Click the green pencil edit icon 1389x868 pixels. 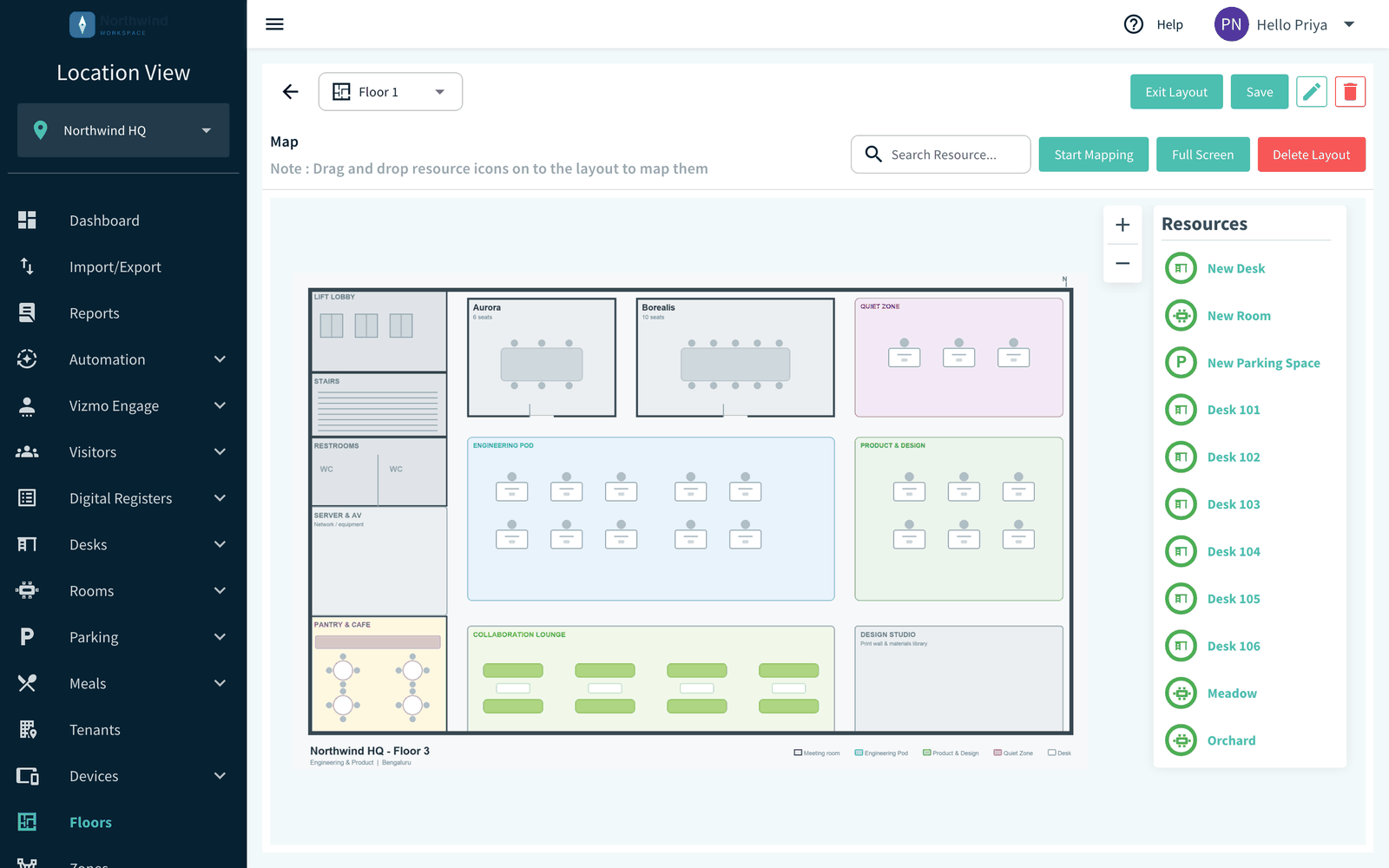[x=1312, y=91]
